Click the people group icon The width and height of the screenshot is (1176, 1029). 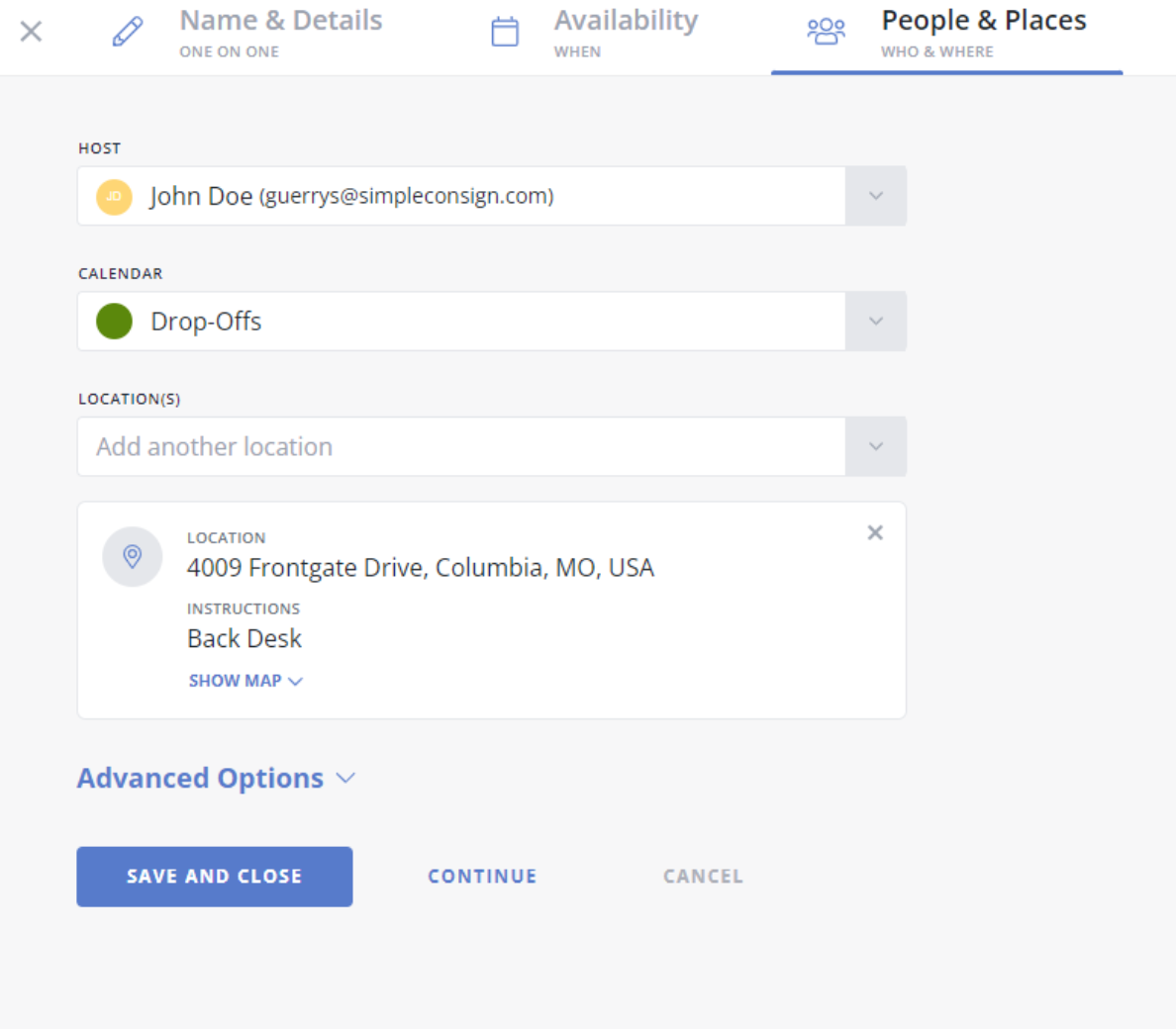pyautogui.click(x=826, y=32)
